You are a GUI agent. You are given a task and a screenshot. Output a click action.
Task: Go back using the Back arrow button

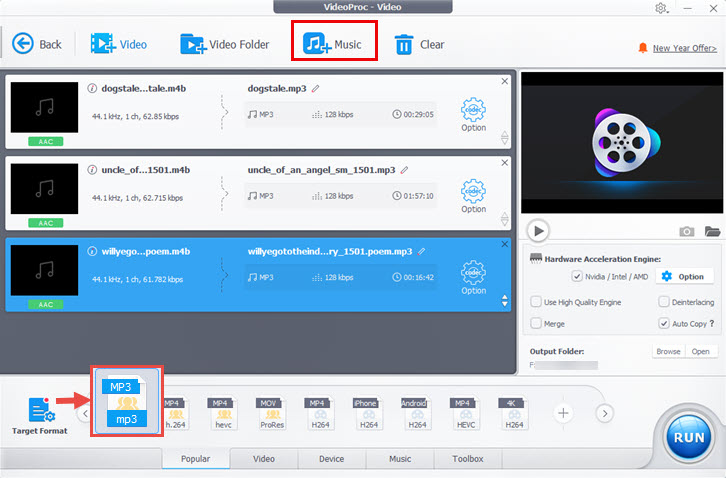(x=36, y=44)
